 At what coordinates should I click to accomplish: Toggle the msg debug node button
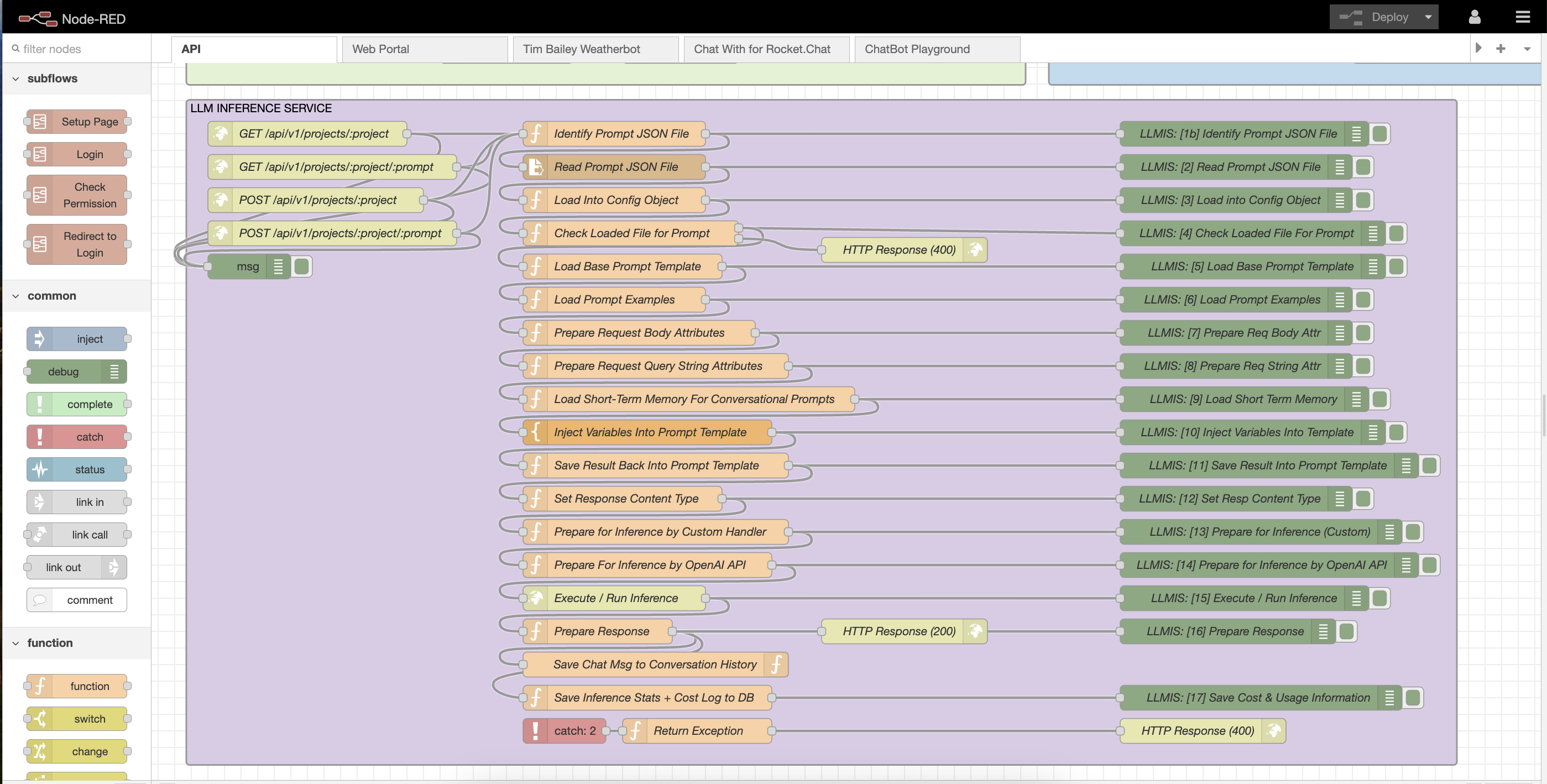click(x=302, y=266)
